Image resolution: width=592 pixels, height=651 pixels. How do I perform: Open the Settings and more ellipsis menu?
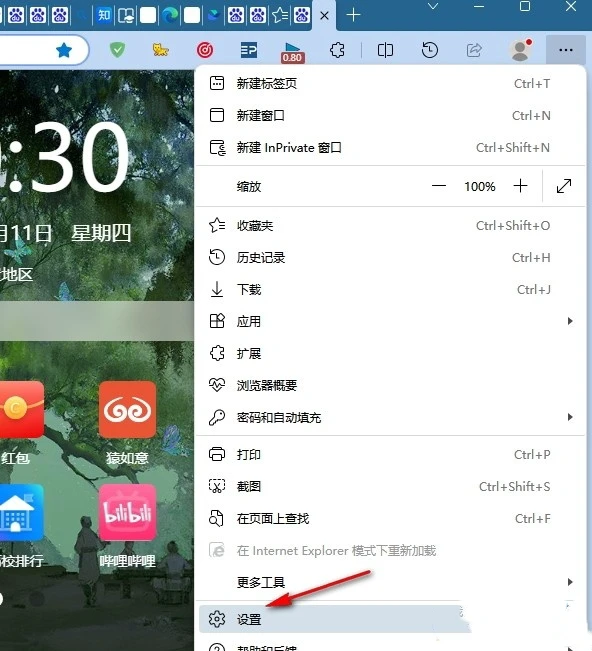point(566,50)
